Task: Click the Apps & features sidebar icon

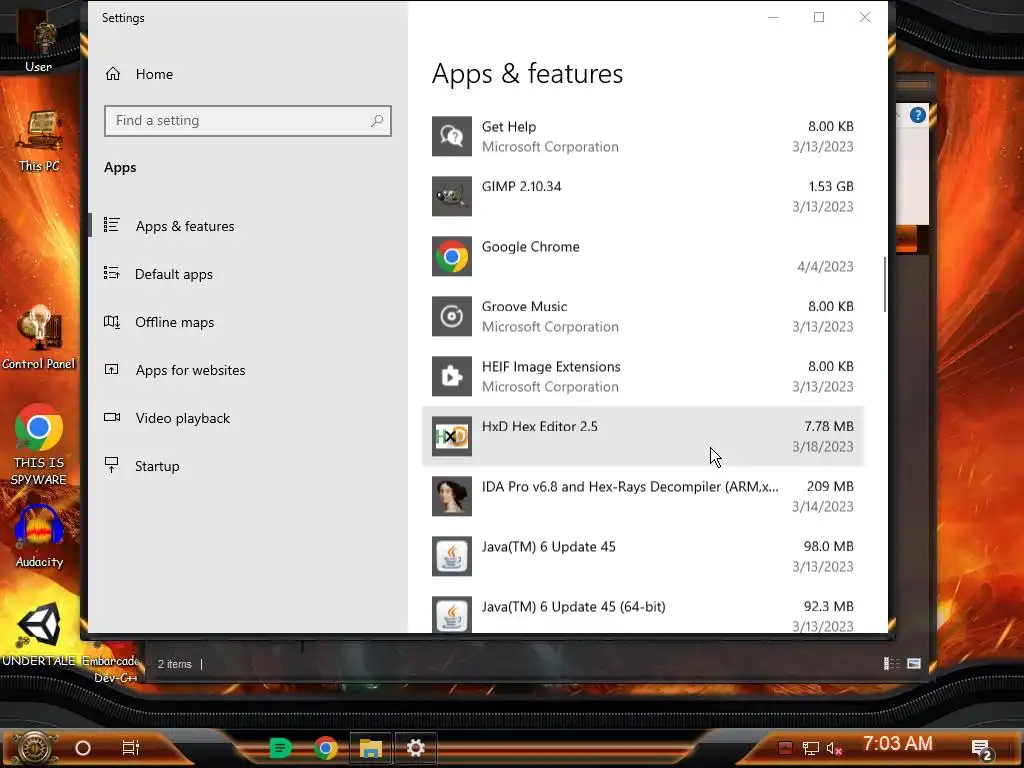Action: (112, 225)
